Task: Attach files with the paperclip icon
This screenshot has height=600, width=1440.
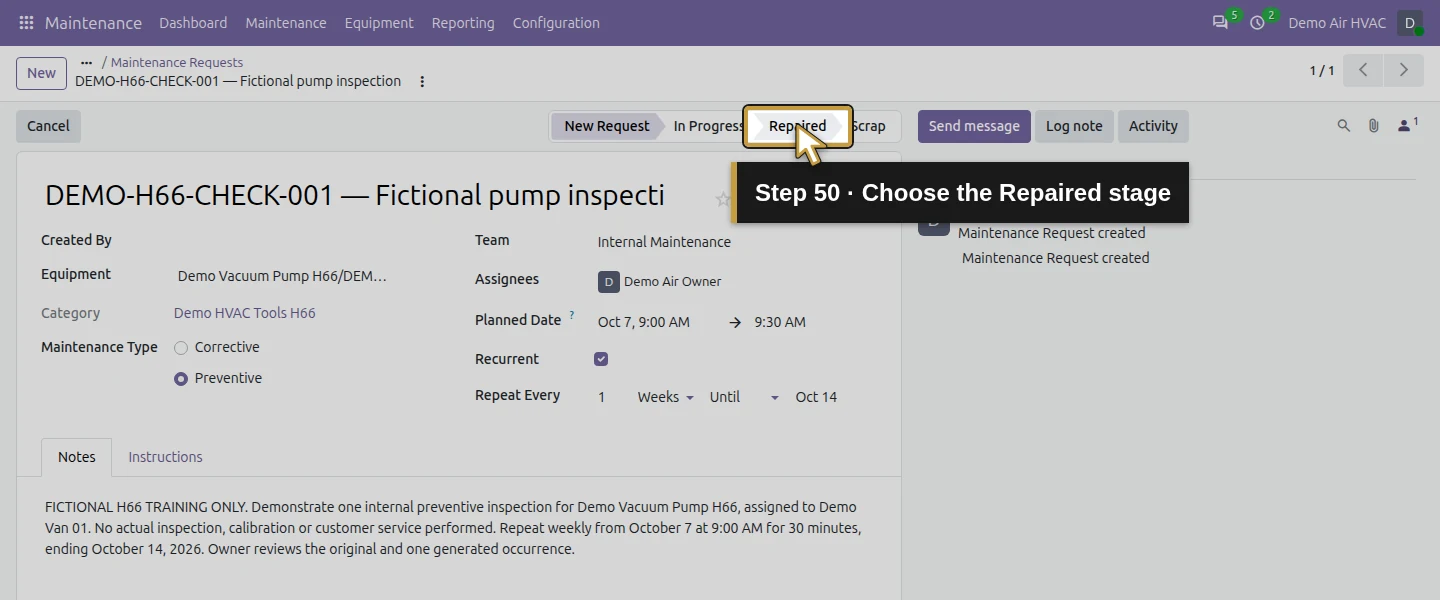Action: coord(1374,126)
